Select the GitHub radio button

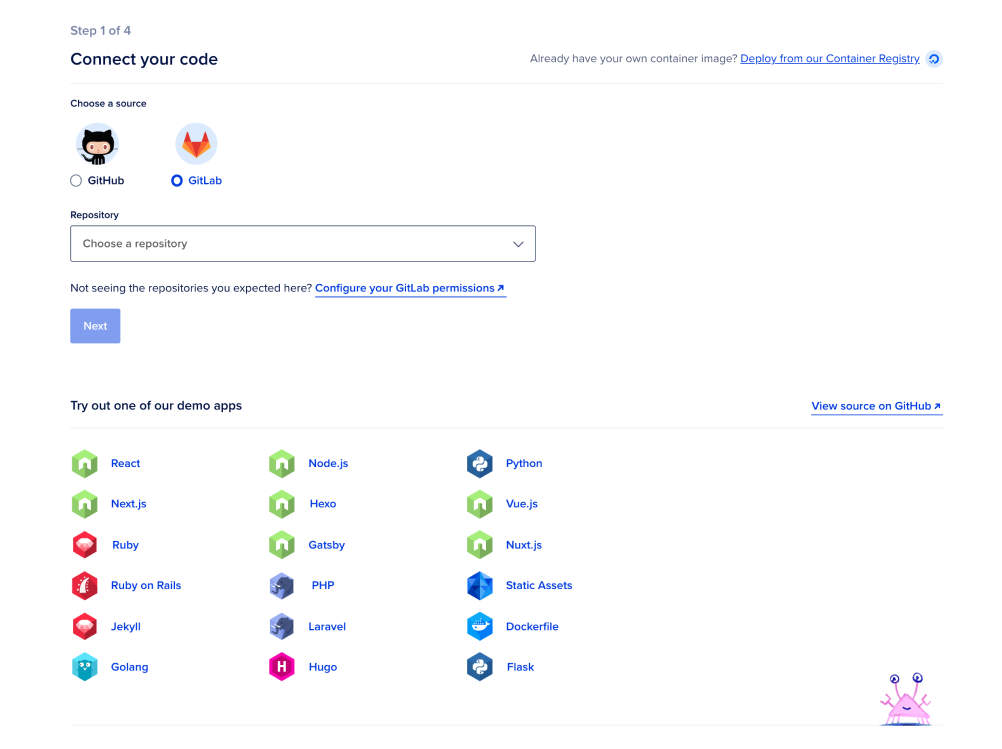(x=76, y=181)
